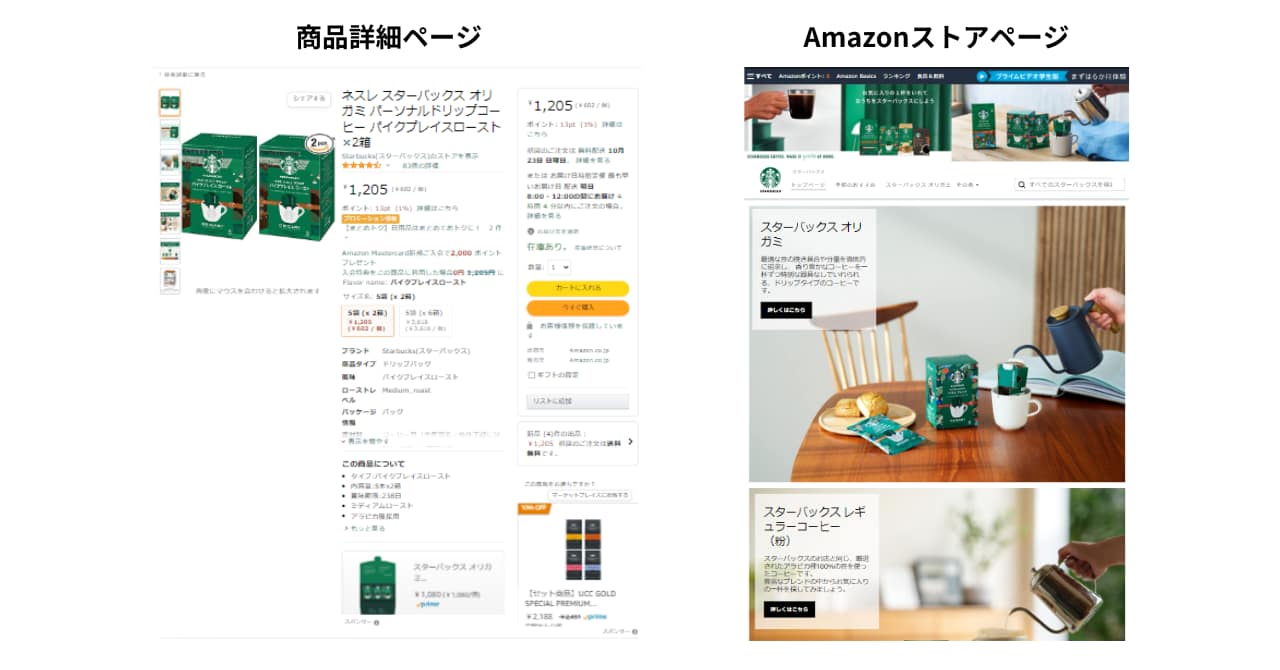The height and width of the screenshot is (670, 1280).
Task: Click the lock icon beside secure transaction text
Action: tap(531, 326)
